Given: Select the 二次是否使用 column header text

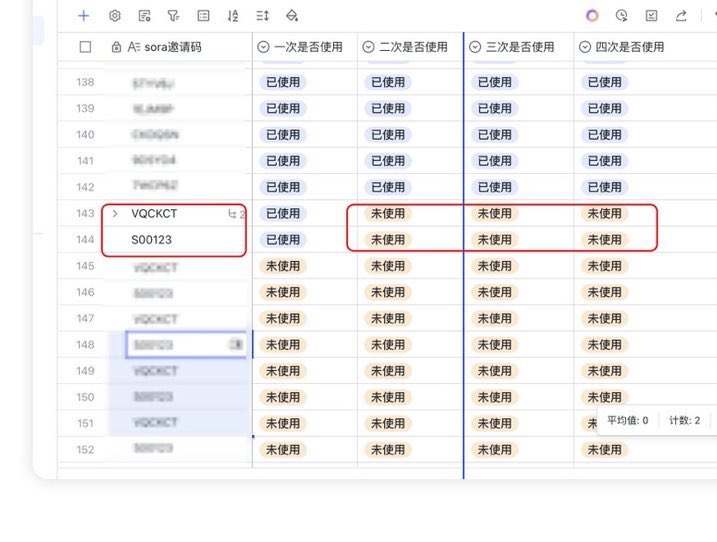Looking at the screenshot, I should tap(413, 47).
